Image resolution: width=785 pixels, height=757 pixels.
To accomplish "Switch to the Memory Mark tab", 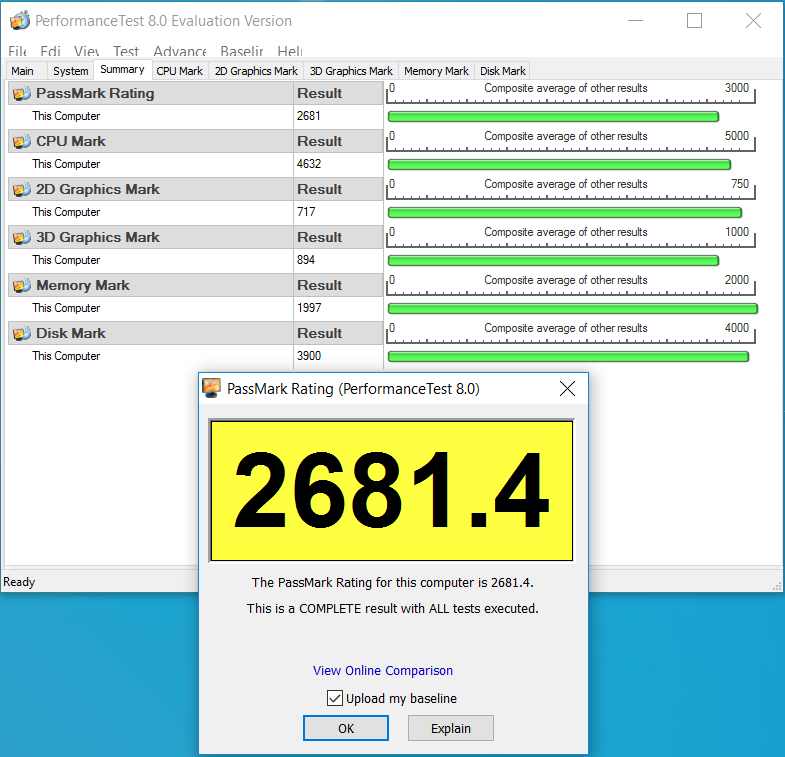I will [x=436, y=71].
